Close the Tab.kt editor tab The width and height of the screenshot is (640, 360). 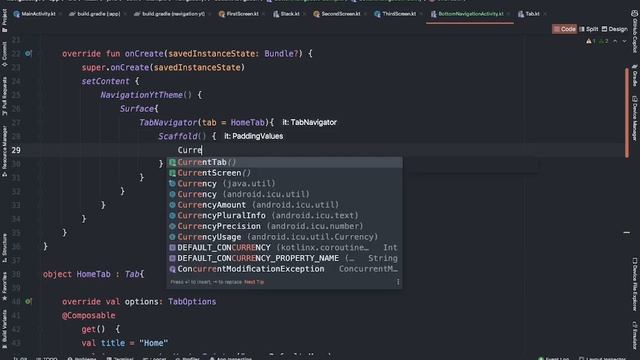coord(545,14)
